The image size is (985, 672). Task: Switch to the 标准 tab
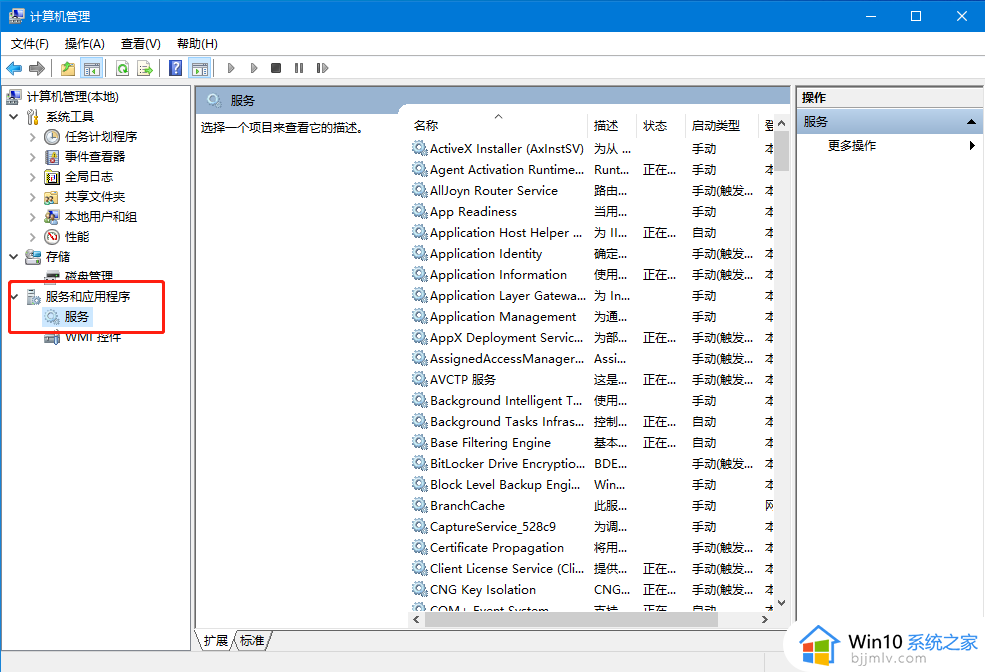coord(252,640)
